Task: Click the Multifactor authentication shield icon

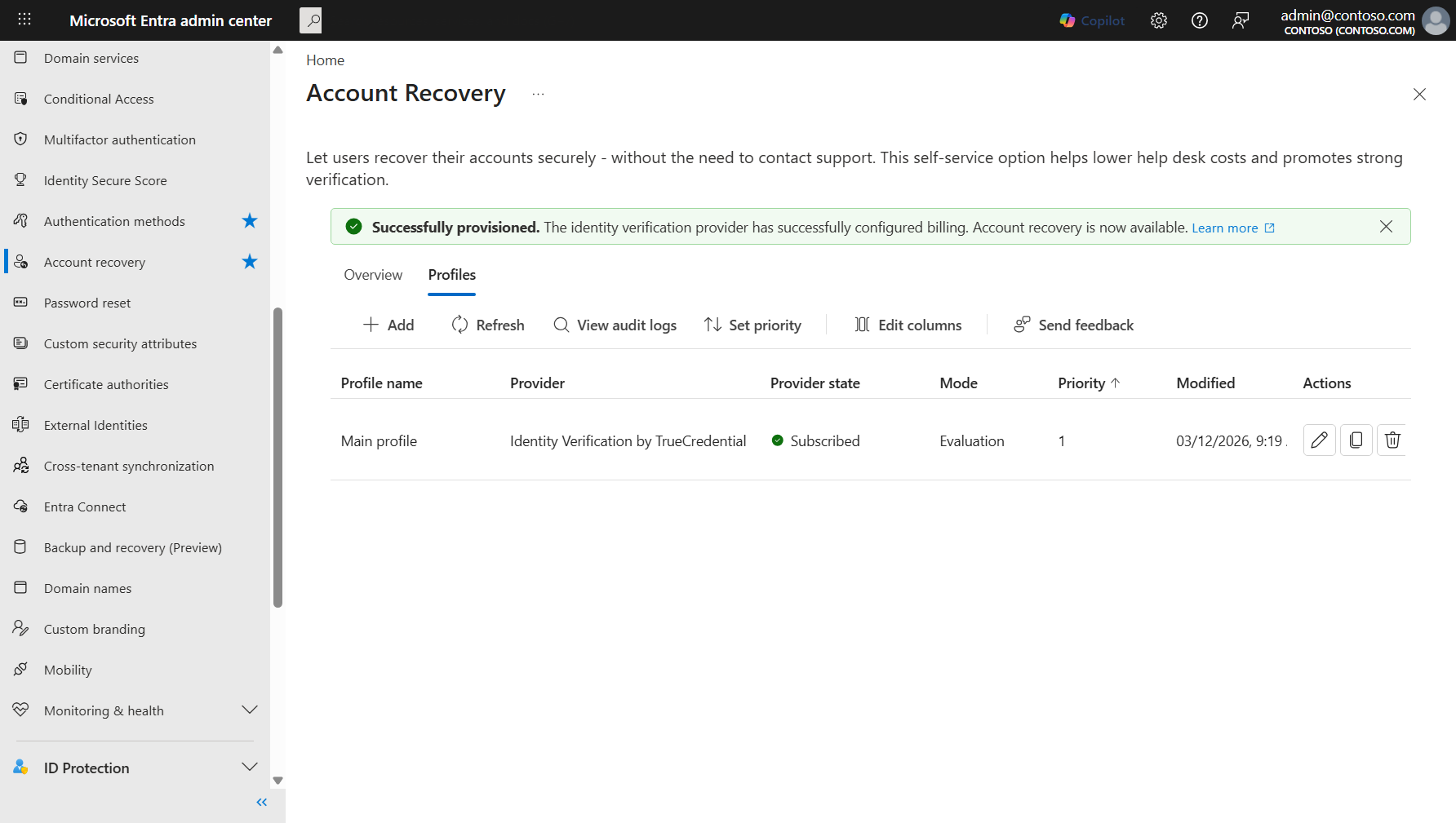Action: (x=21, y=139)
